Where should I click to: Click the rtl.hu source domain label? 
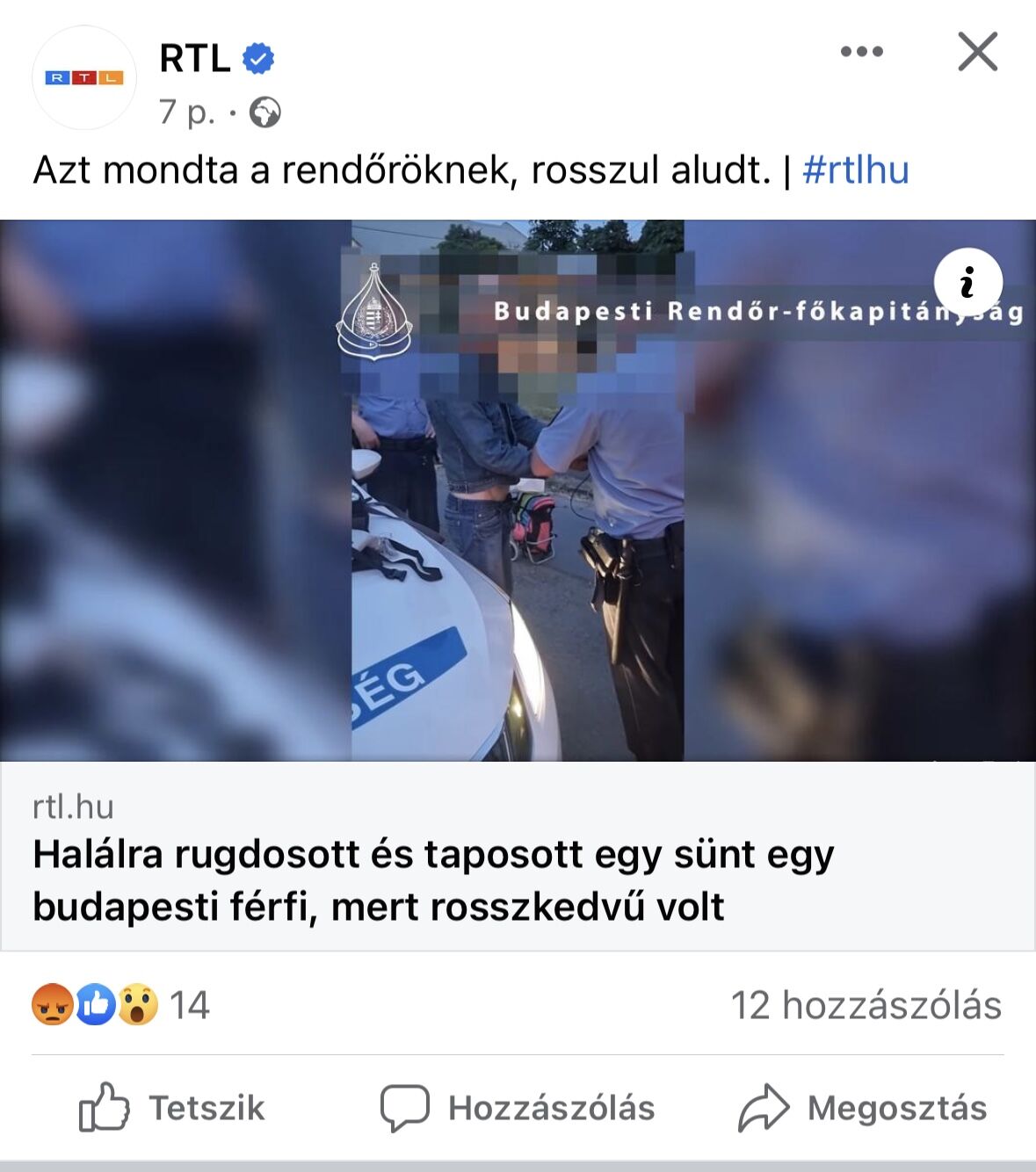(x=73, y=807)
